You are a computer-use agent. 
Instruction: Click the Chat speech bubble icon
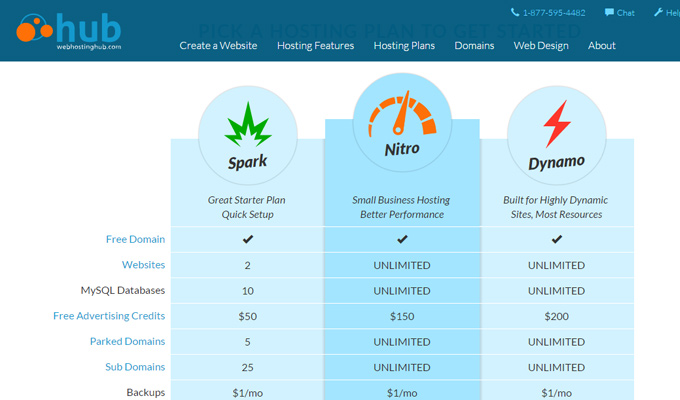point(609,12)
